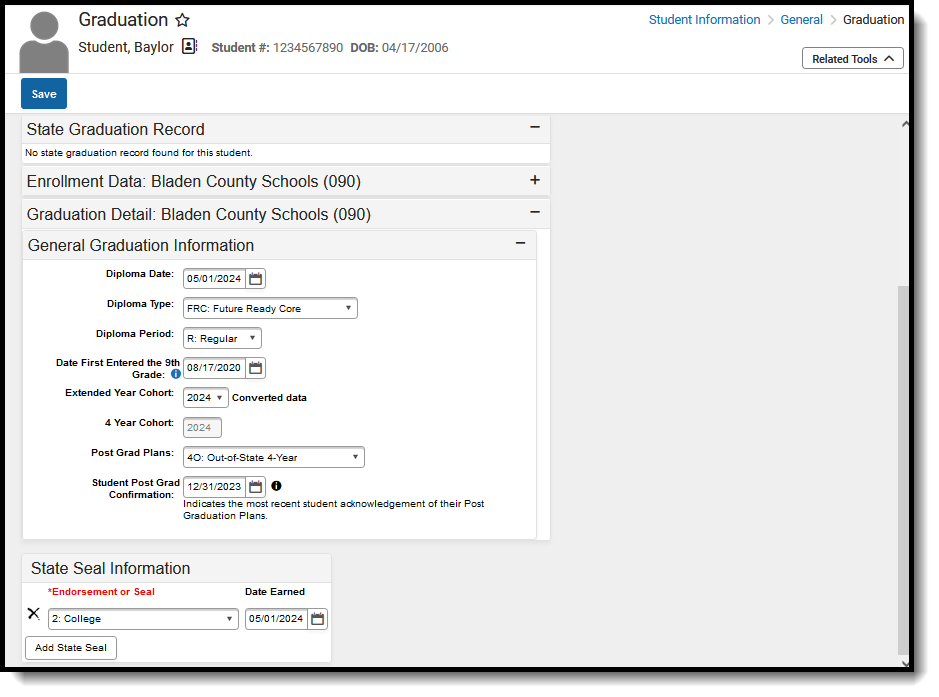Click the Graduation page title
This screenshot has width=939, height=697.
[123, 20]
